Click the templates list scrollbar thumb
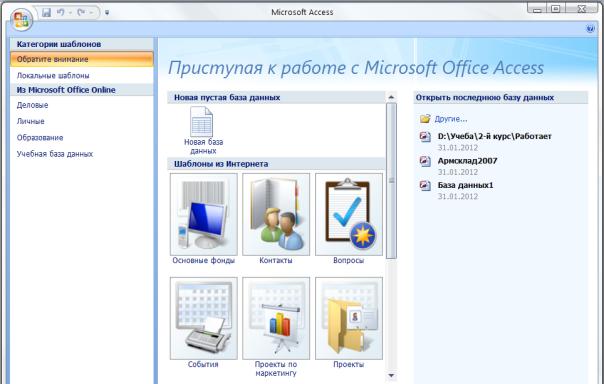 pyautogui.click(x=391, y=181)
